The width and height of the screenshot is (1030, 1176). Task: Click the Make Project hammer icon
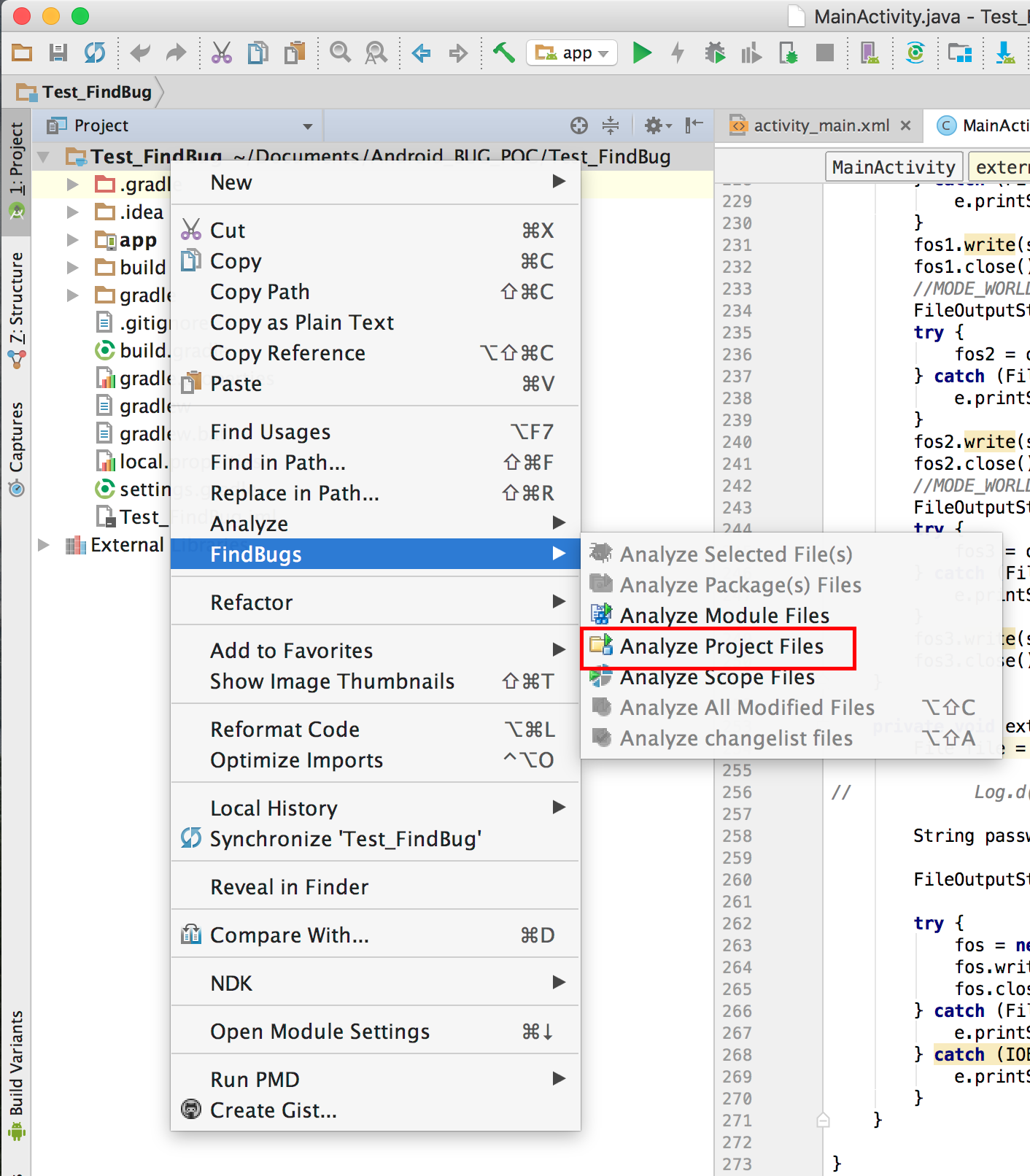(503, 53)
